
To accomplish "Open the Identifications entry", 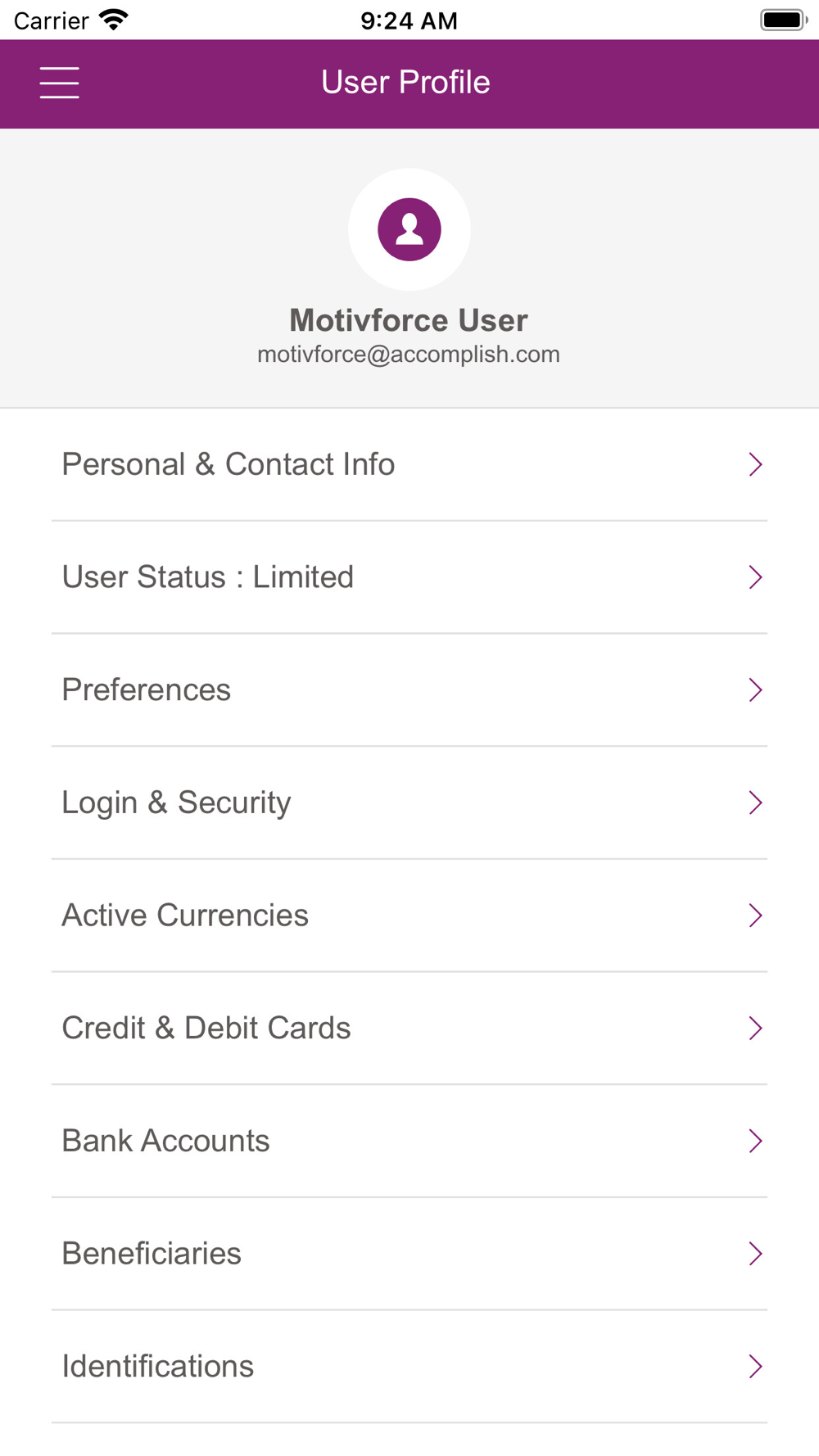I will tap(409, 1366).
